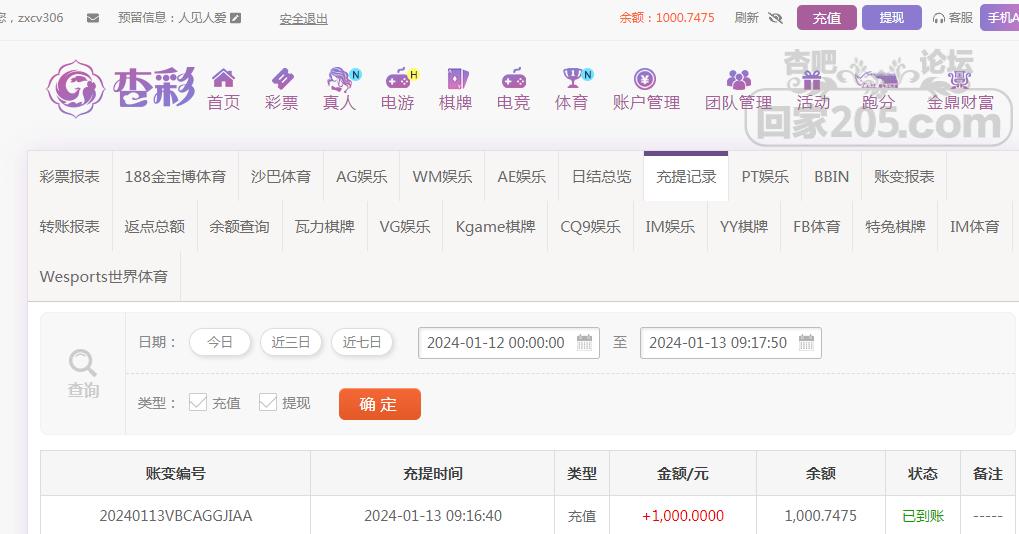The height and width of the screenshot is (534, 1019).
Task: Switch to the 充提记录 tab
Action: point(686,176)
